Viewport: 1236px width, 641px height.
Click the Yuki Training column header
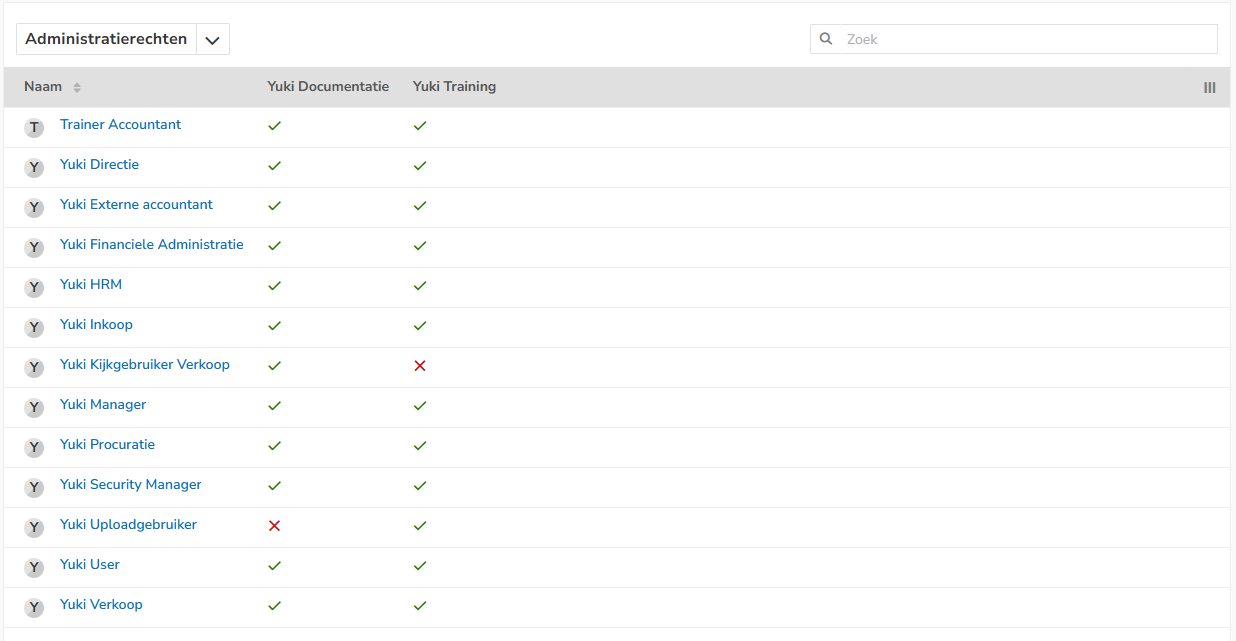tap(454, 87)
